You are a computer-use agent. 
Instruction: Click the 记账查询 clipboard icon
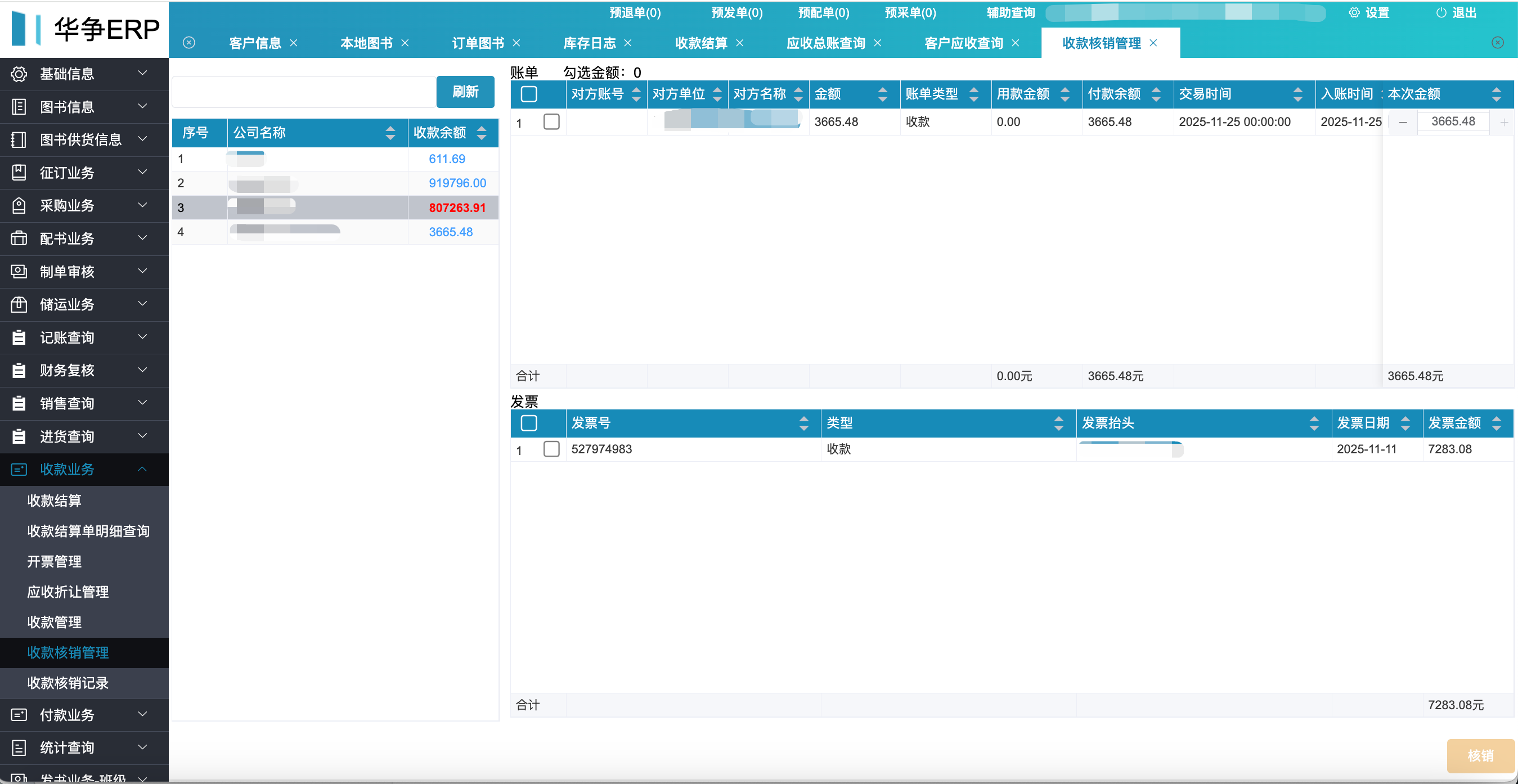(19, 337)
